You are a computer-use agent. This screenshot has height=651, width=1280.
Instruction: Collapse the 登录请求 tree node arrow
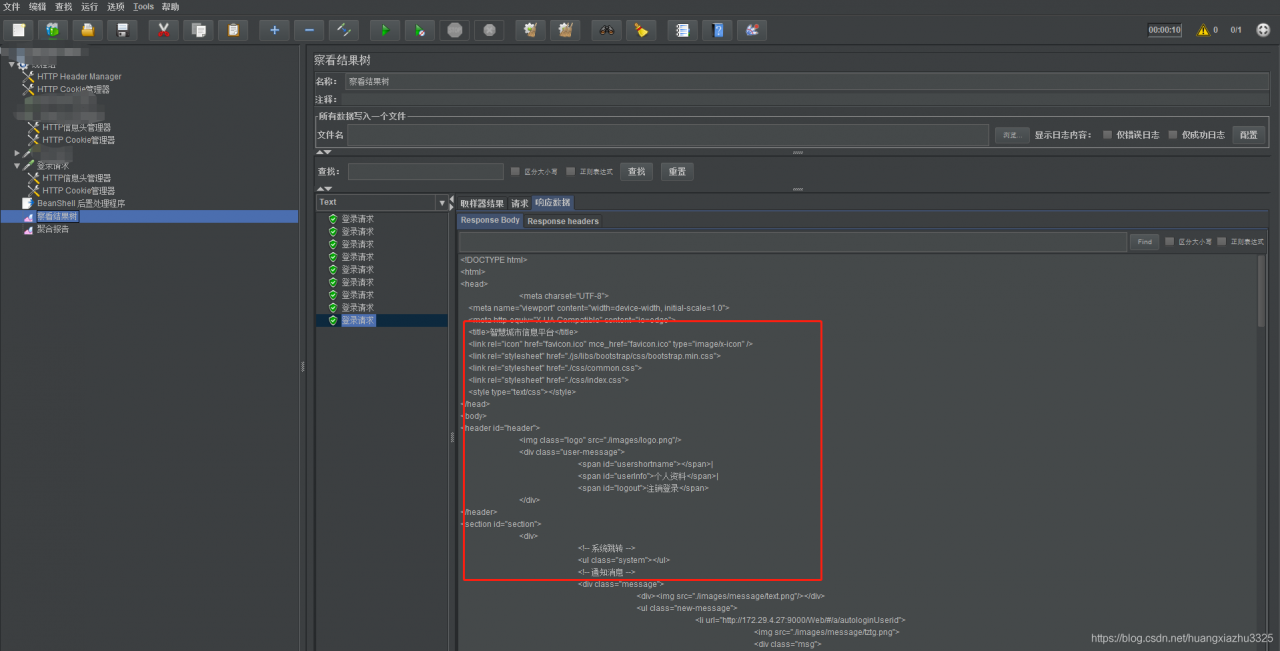point(17,166)
